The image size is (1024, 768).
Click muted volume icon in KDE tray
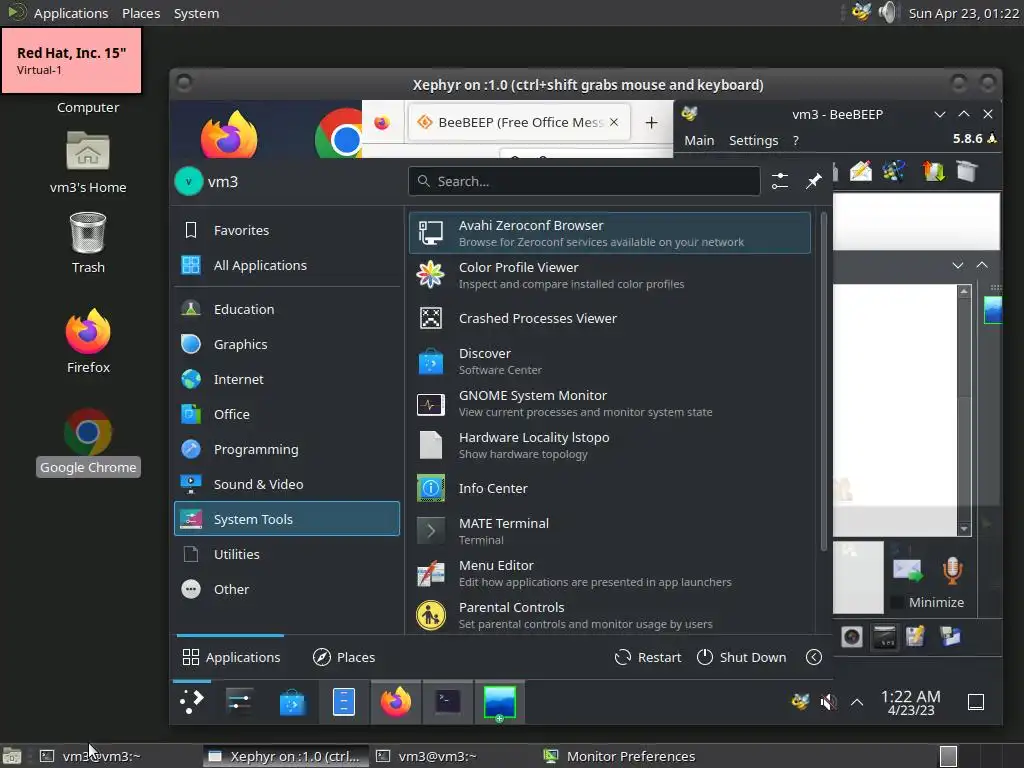point(829,702)
